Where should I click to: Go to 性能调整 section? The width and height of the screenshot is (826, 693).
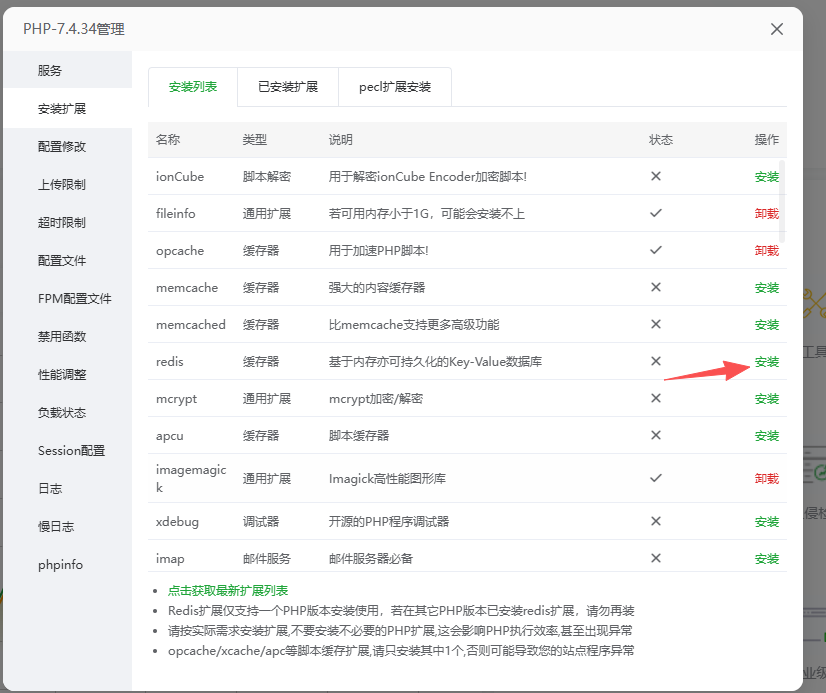click(67, 374)
